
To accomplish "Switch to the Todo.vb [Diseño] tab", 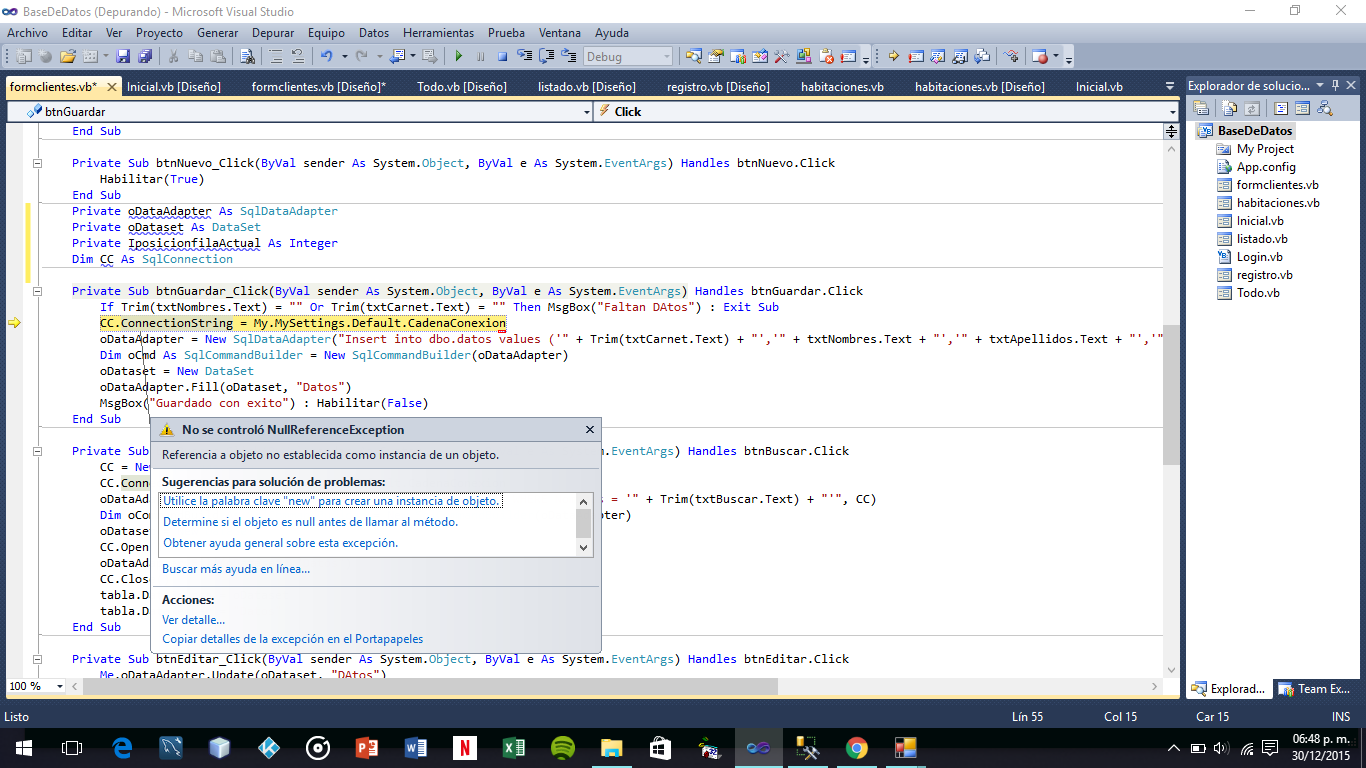I will pyautogui.click(x=462, y=87).
